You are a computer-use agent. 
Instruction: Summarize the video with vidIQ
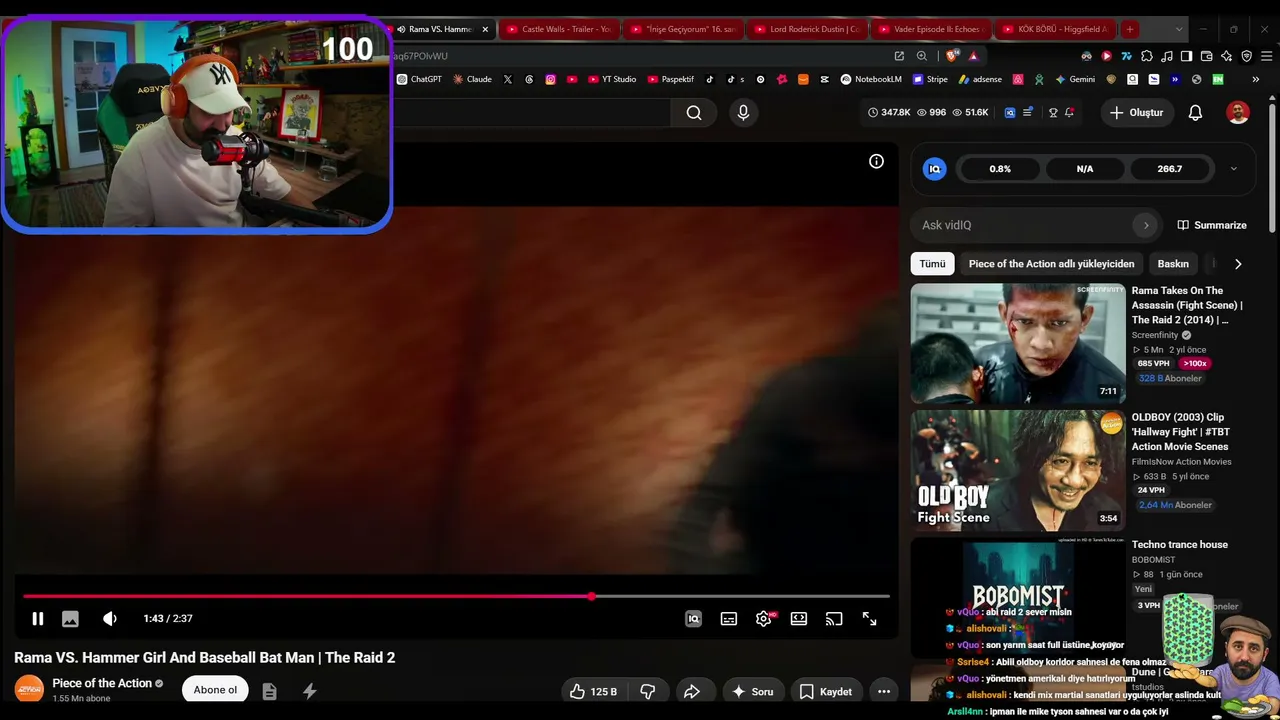click(1212, 225)
